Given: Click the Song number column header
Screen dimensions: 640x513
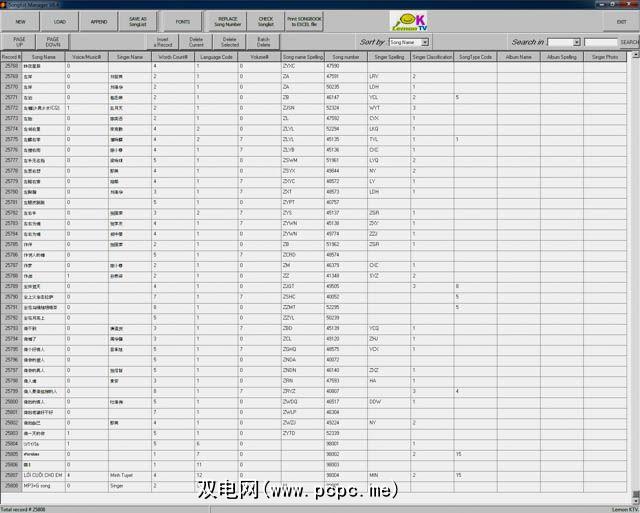Looking at the screenshot, I should coord(346,57).
